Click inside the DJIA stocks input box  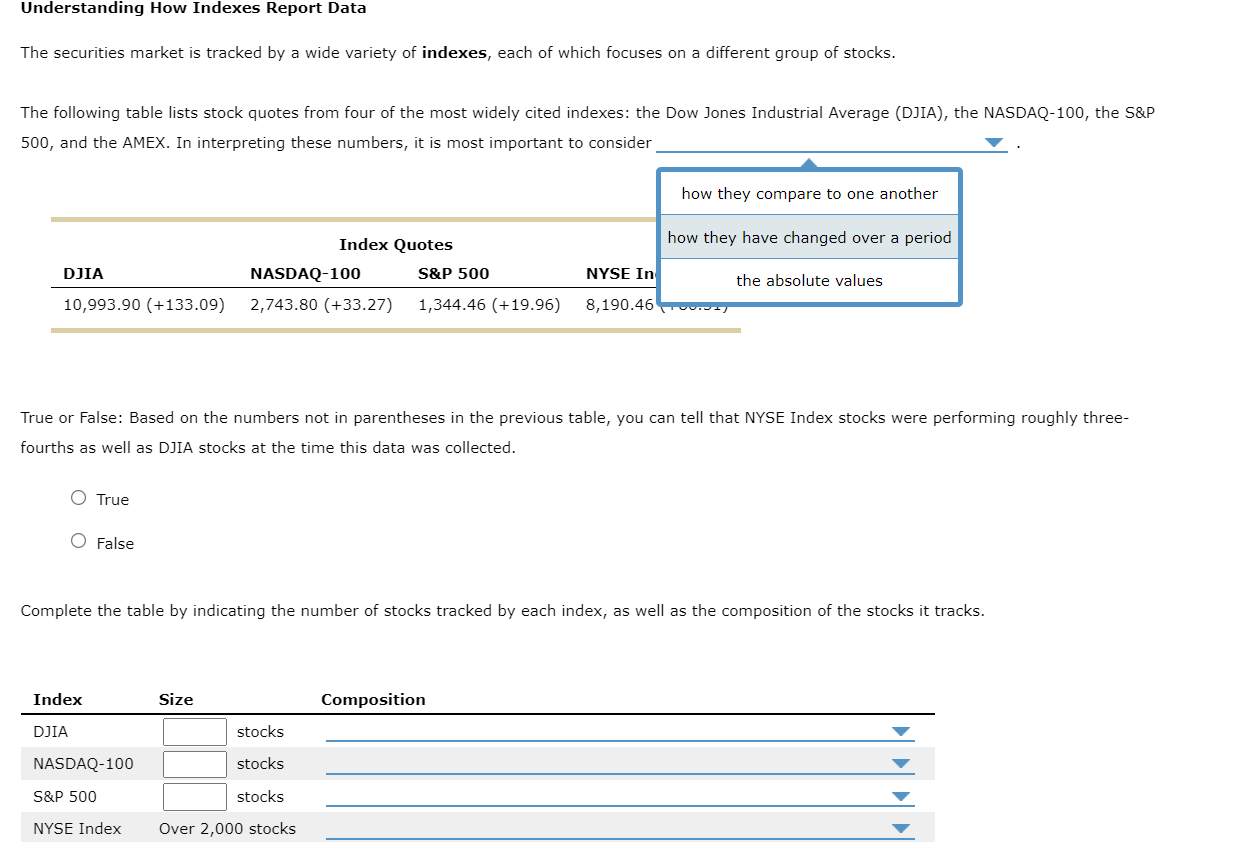pos(194,732)
